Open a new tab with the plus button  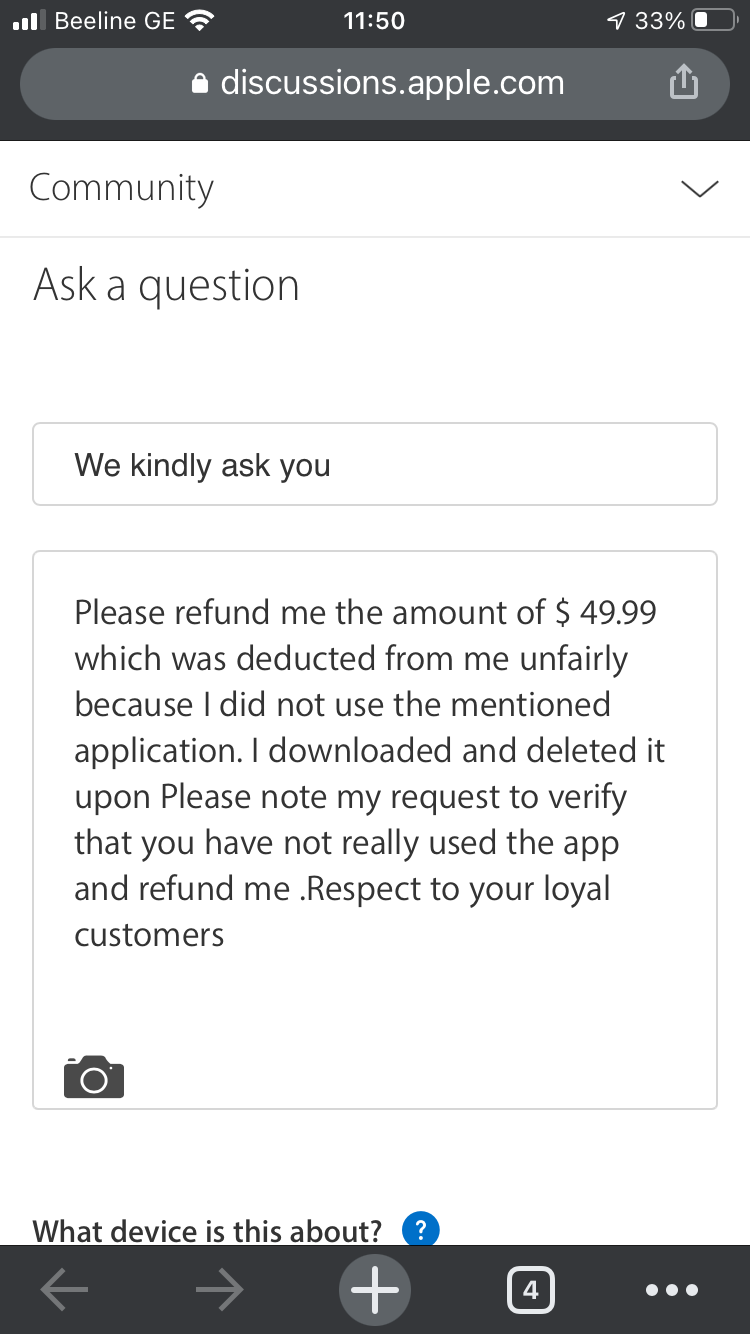[x=376, y=1290]
